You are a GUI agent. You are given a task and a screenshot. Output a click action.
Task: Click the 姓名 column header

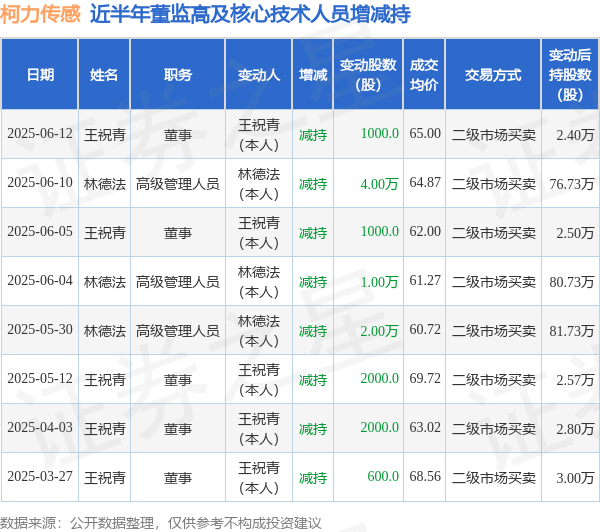pos(104,75)
